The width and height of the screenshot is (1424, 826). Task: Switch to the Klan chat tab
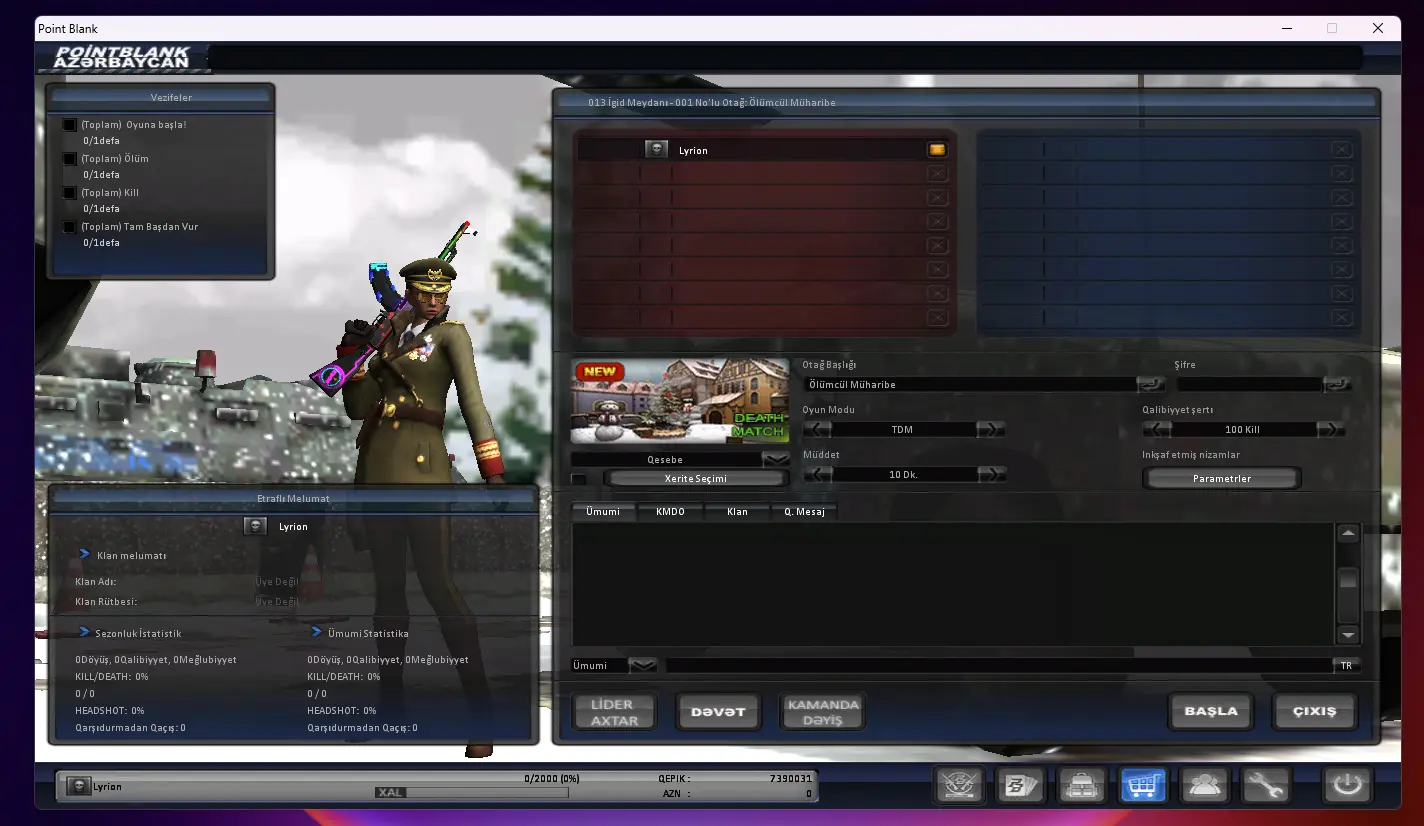pos(737,511)
